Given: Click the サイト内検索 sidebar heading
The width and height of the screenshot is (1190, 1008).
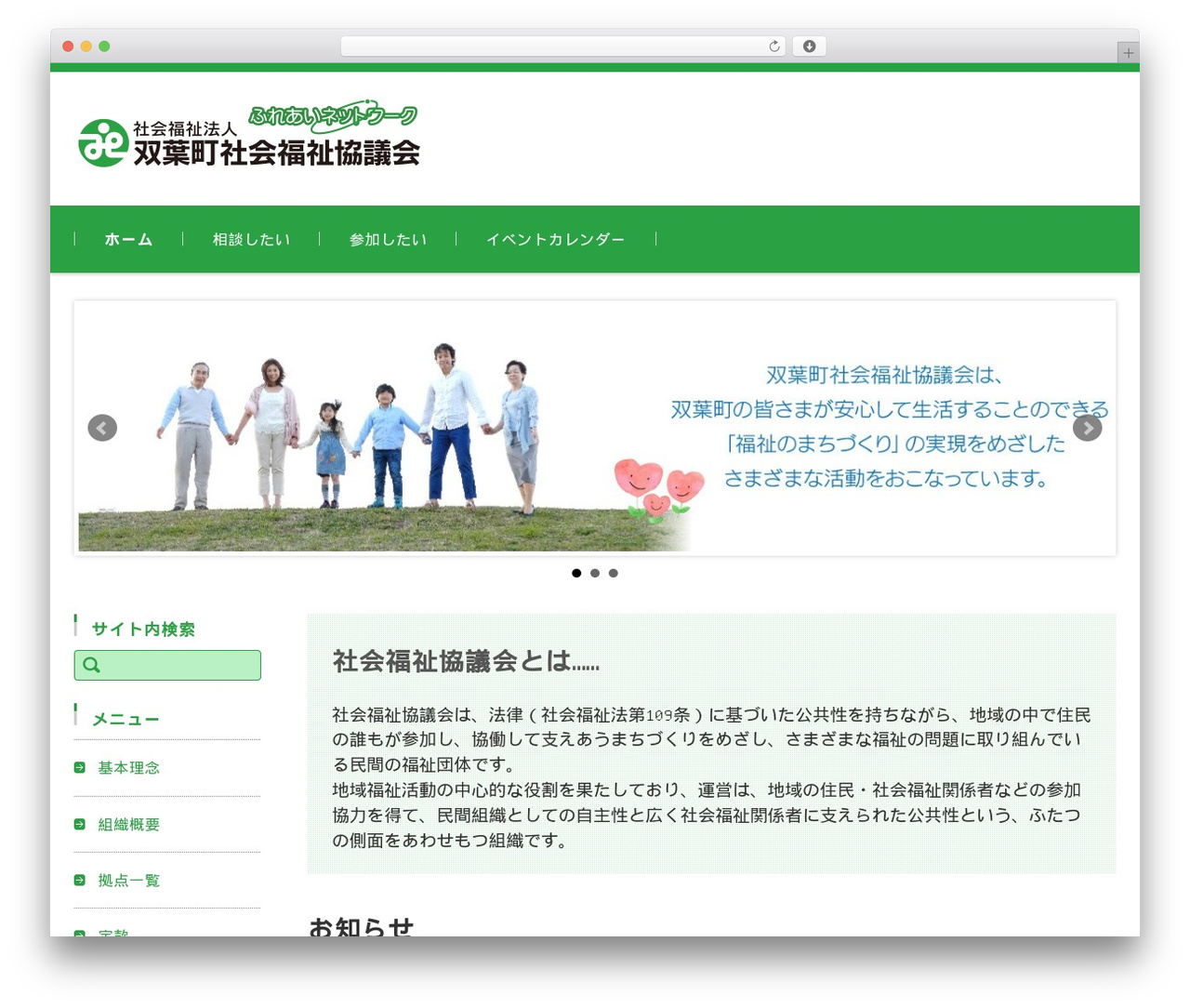Looking at the screenshot, I should (143, 629).
